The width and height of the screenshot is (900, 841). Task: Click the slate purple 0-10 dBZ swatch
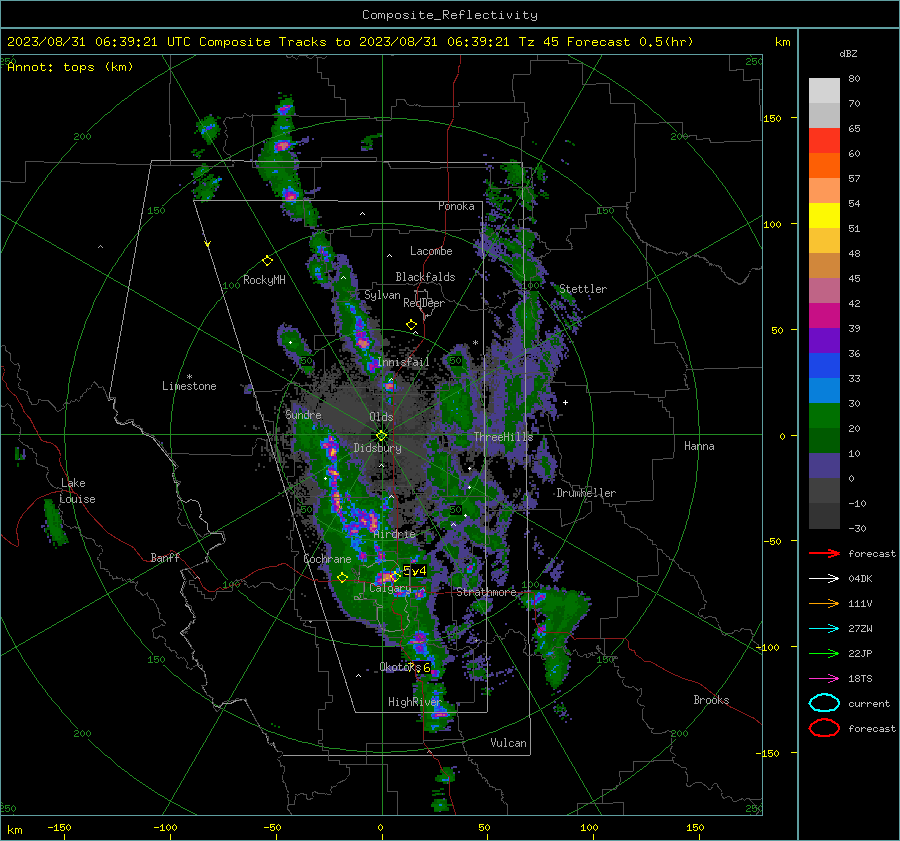[x=824, y=466]
